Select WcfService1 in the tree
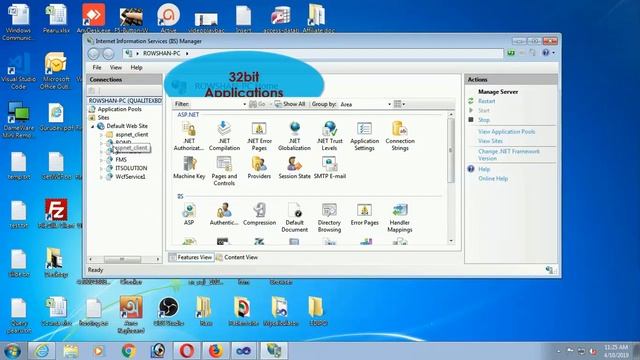640x360 pixels. point(130,177)
